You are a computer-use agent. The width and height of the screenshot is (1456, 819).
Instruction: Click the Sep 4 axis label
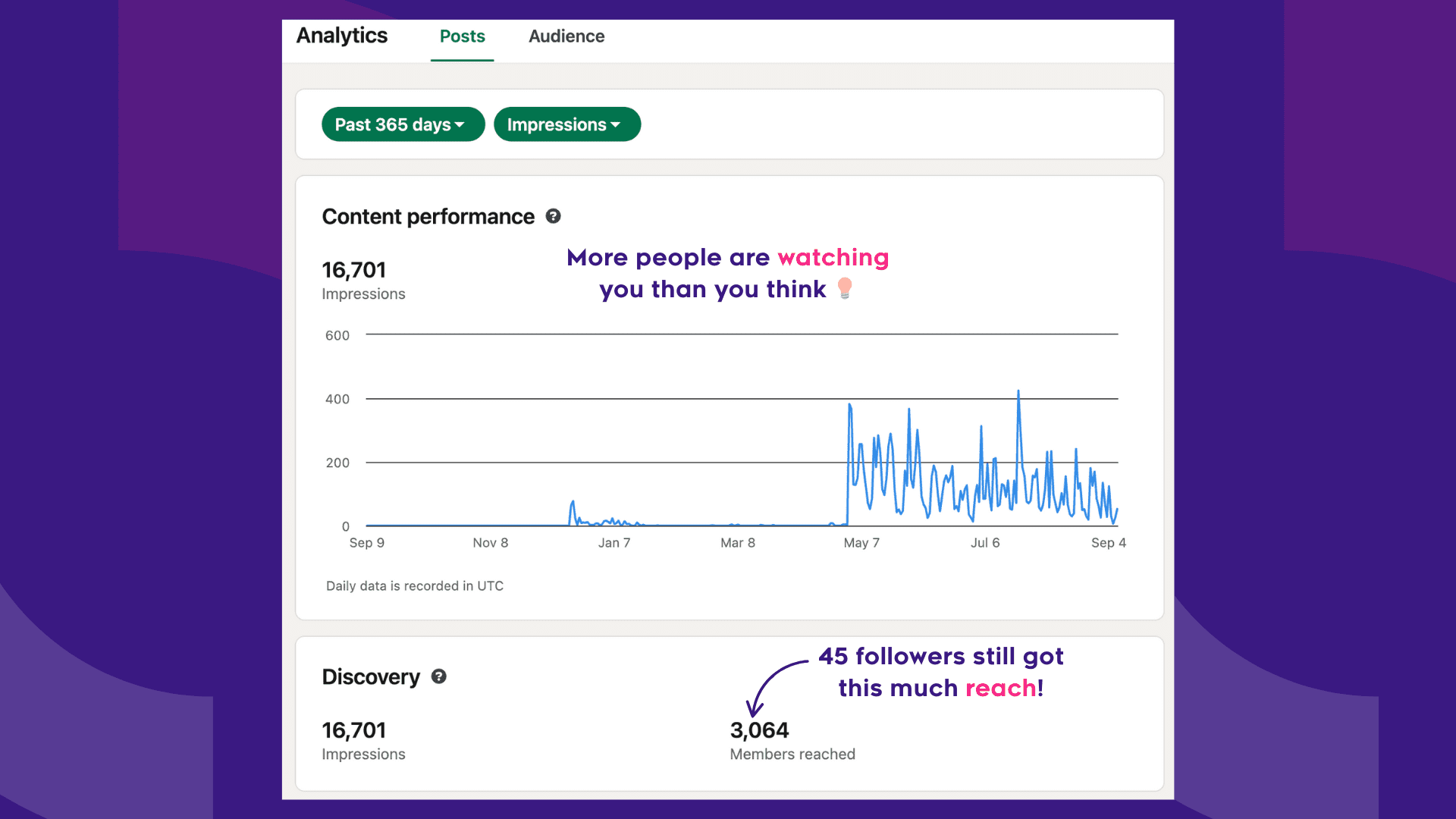1109,543
